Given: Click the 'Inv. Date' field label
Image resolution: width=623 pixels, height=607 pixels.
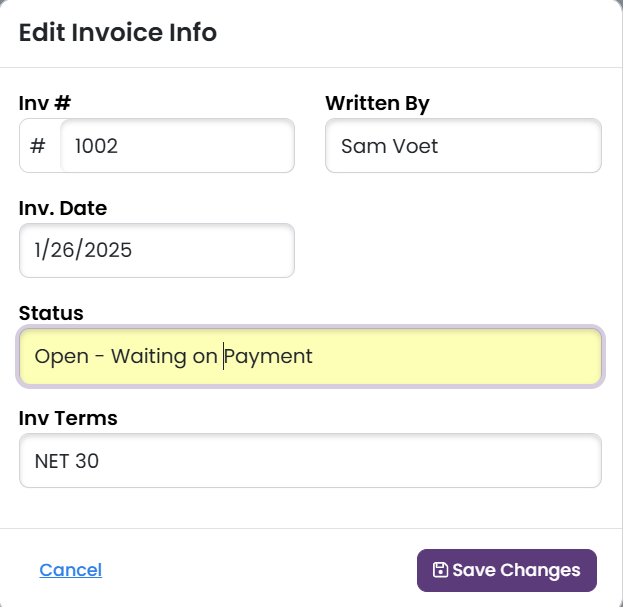Looking at the screenshot, I should pos(63,208).
